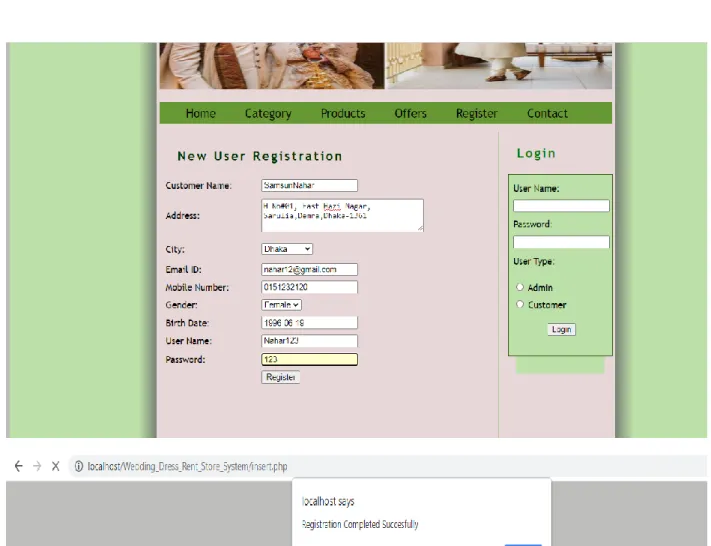Open the Contact menu item
This screenshot has height=546, width=711.
tap(547, 113)
